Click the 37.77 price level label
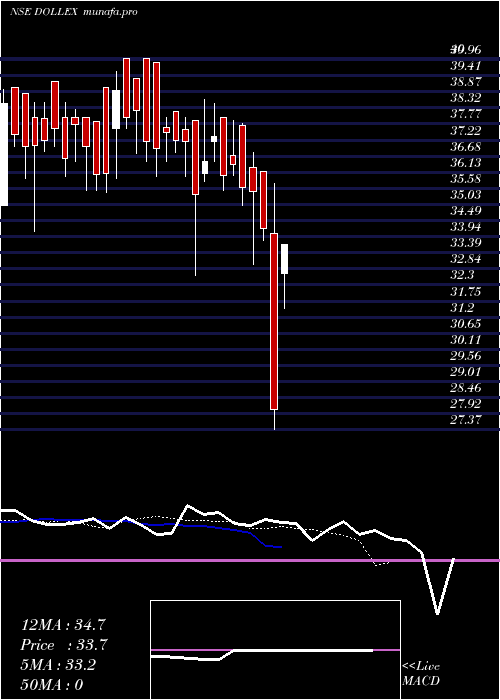 [466, 114]
